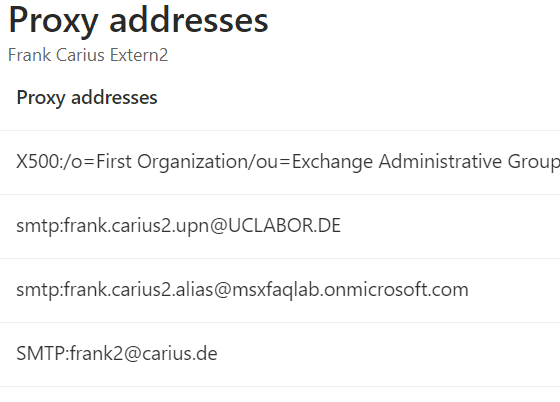Image resolution: width=560 pixels, height=402 pixels.
Task: Click the large Proxy addresses page title
Action: (139, 21)
